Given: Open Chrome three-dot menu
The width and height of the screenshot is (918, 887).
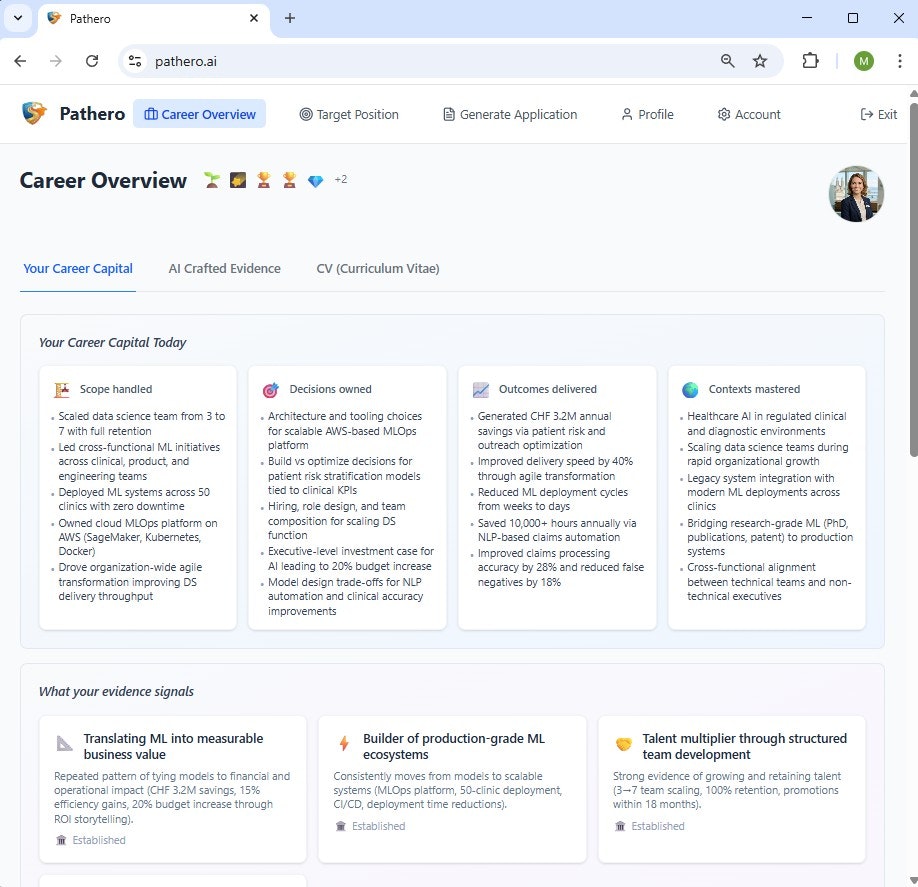Looking at the screenshot, I should point(900,61).
